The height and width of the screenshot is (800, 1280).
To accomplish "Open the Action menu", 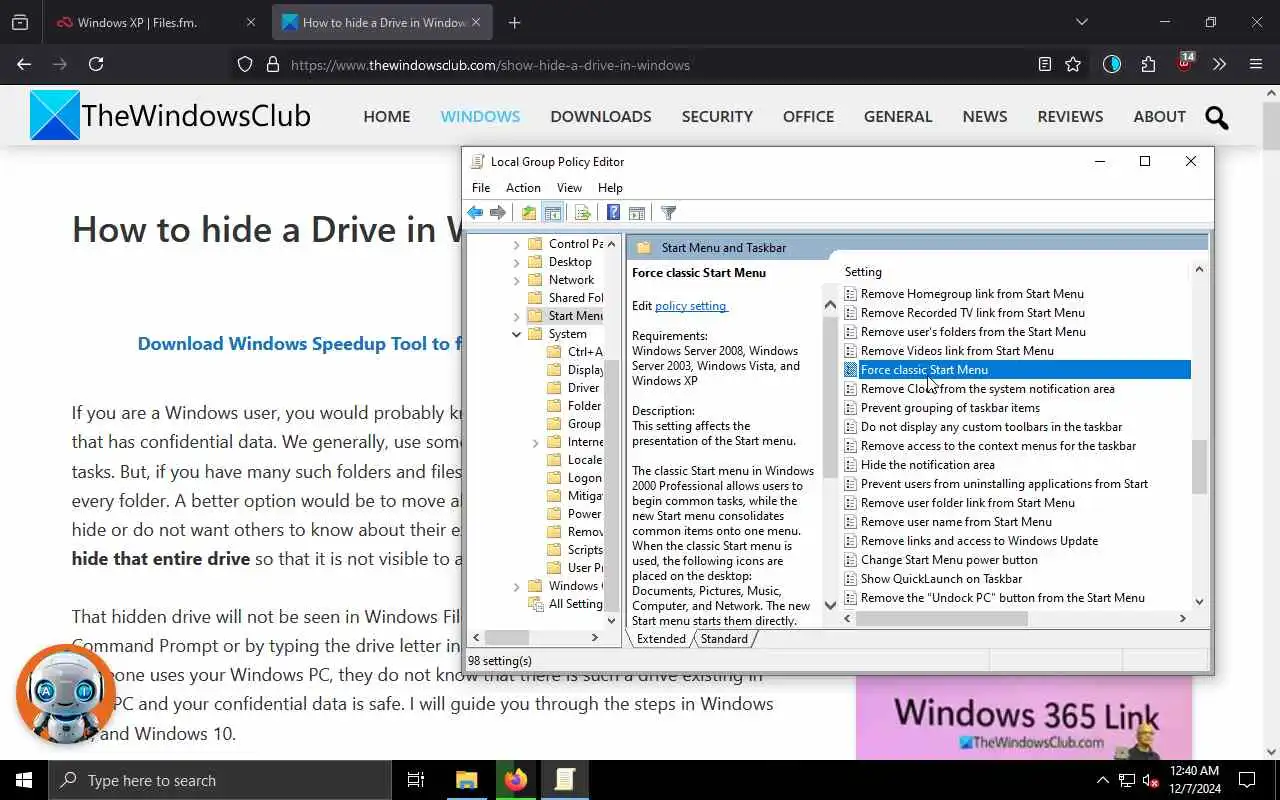I will pos(523,187).
